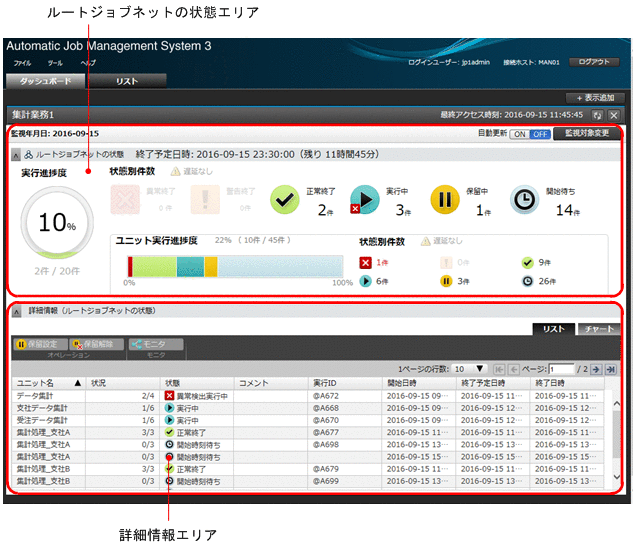This screenshot has width=635, height=547.
Task: Click the 遅延なし warning icon beside 状態別件数
Action: (175, 172)
